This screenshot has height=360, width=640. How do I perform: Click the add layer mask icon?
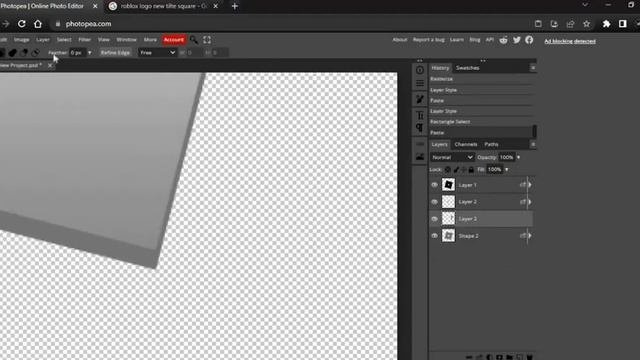[499, 357]
